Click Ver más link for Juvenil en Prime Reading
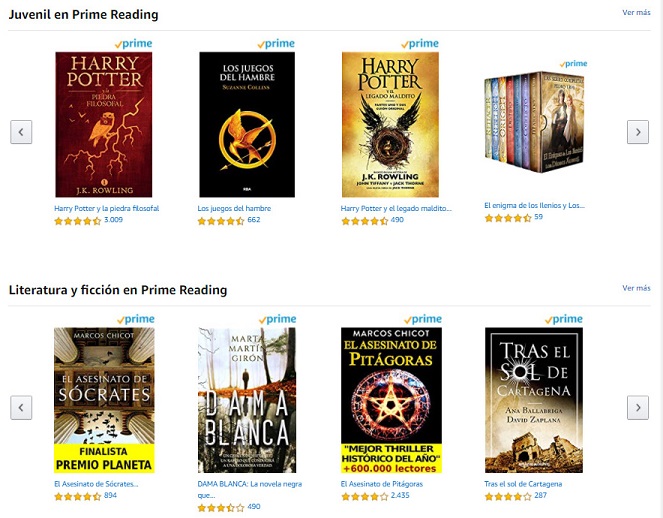 click(636, 13)
